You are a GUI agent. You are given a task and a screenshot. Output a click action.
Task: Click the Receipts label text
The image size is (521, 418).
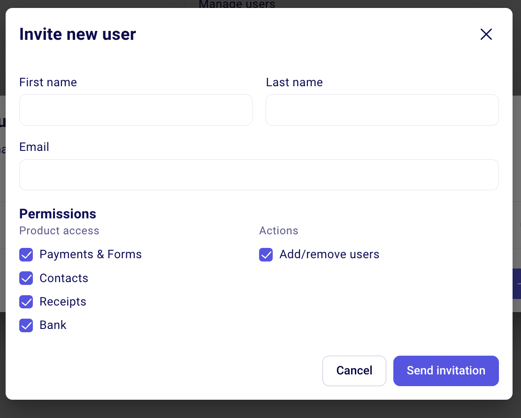pos(63,302)
